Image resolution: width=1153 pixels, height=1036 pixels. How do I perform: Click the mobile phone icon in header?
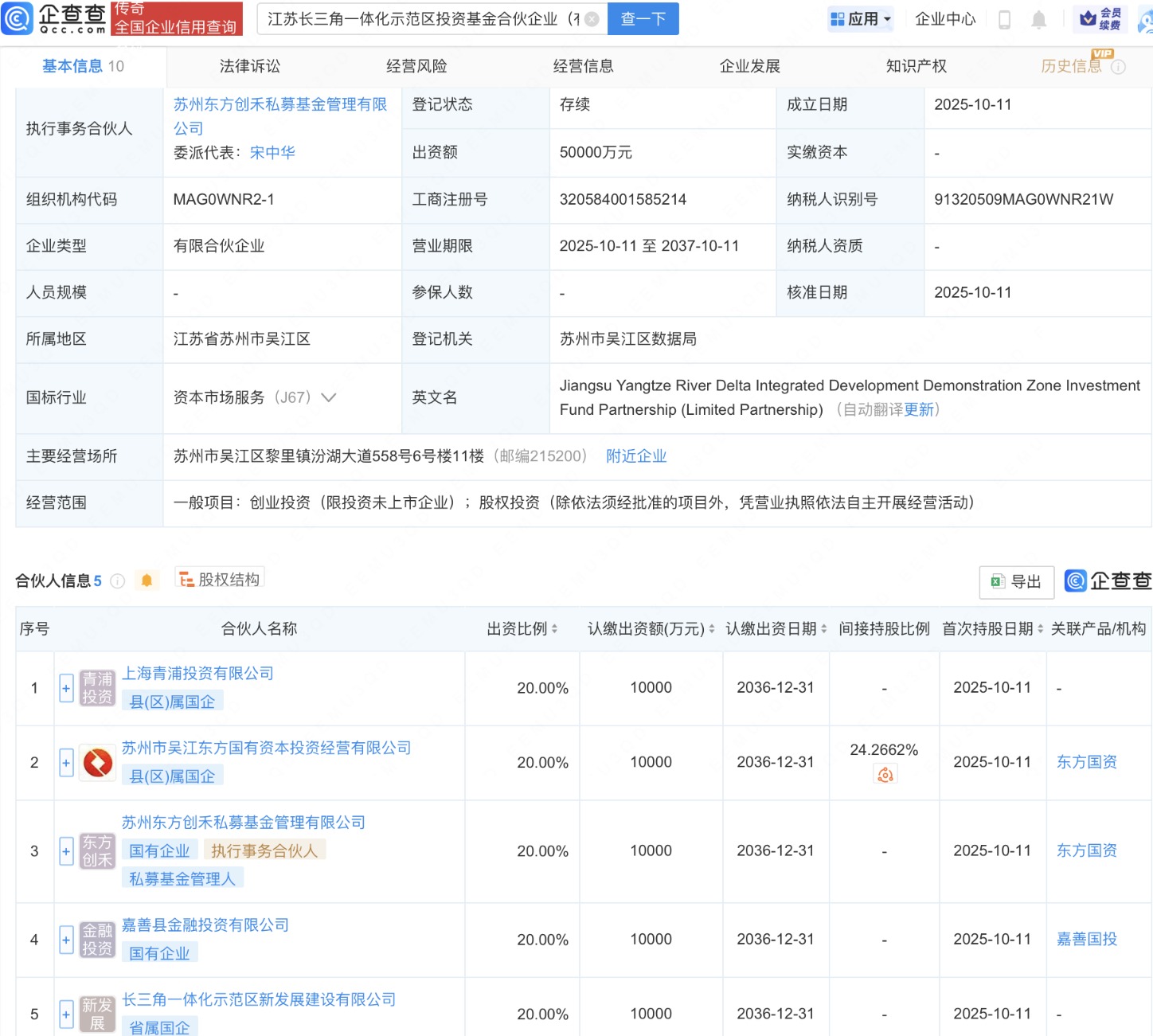pos(1004,20)
